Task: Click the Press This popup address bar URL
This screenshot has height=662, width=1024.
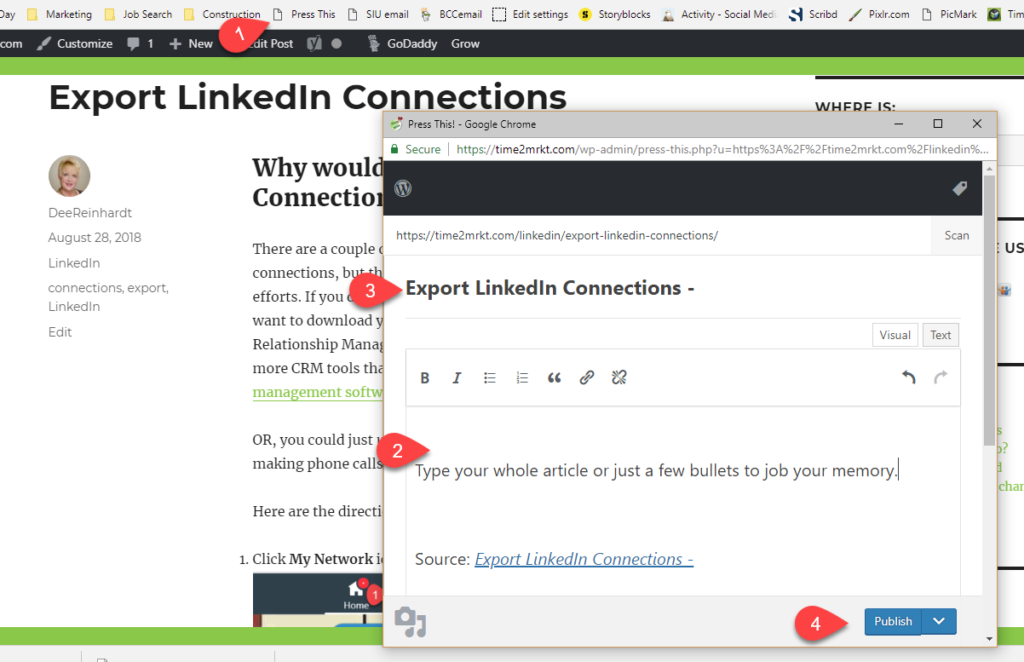Action: point(722,149)
